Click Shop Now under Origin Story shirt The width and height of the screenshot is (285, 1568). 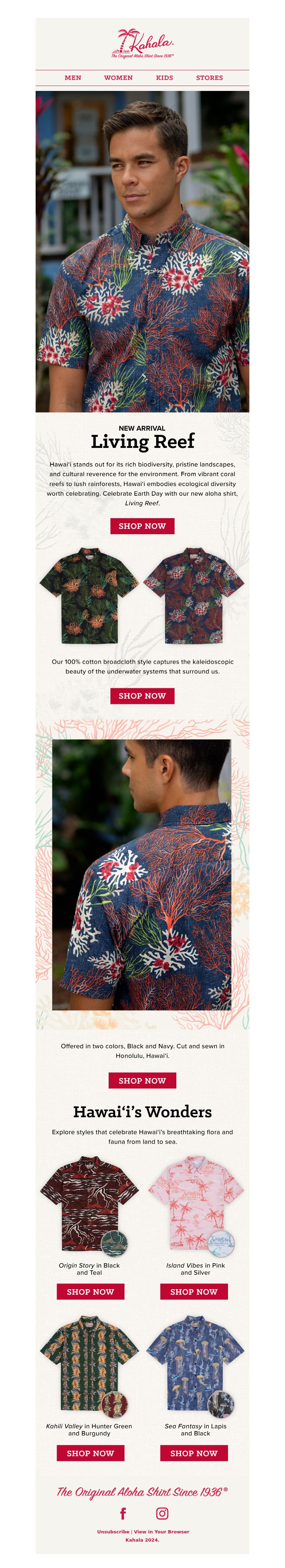(90, 1291)
